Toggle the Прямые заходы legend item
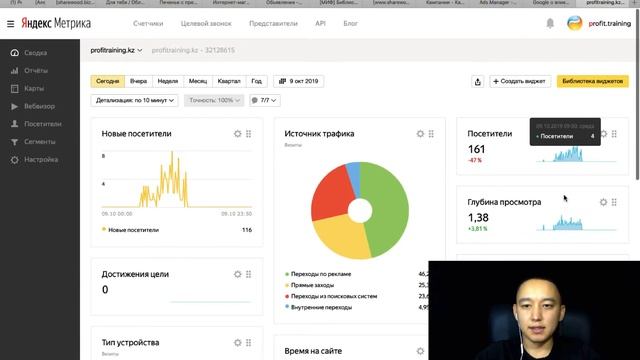The image size is (640, 360). pos(309,285)
